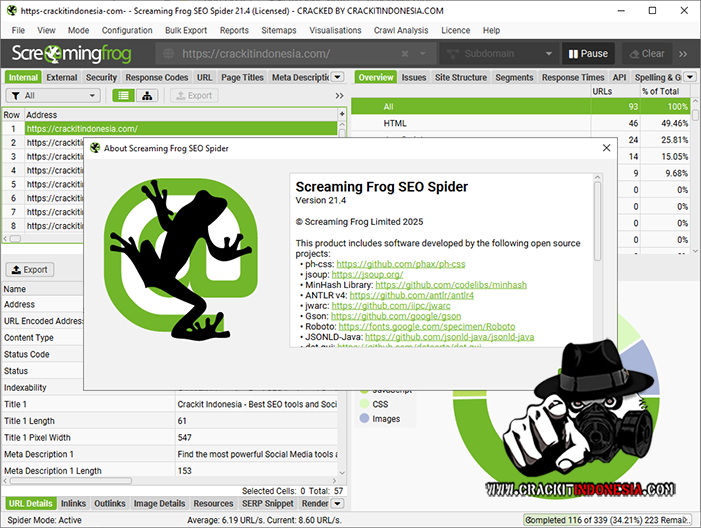Screen dimensions: 701x528
Task: Expand the overflow arrow after Meta Description tab
Action: [337, 77]
